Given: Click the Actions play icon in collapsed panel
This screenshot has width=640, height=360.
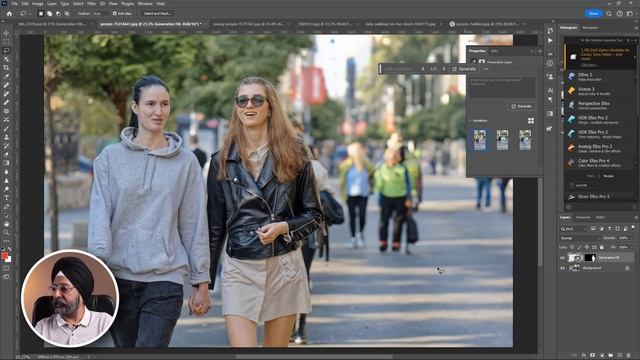Looking at the screenshot, I should (550, 40).
